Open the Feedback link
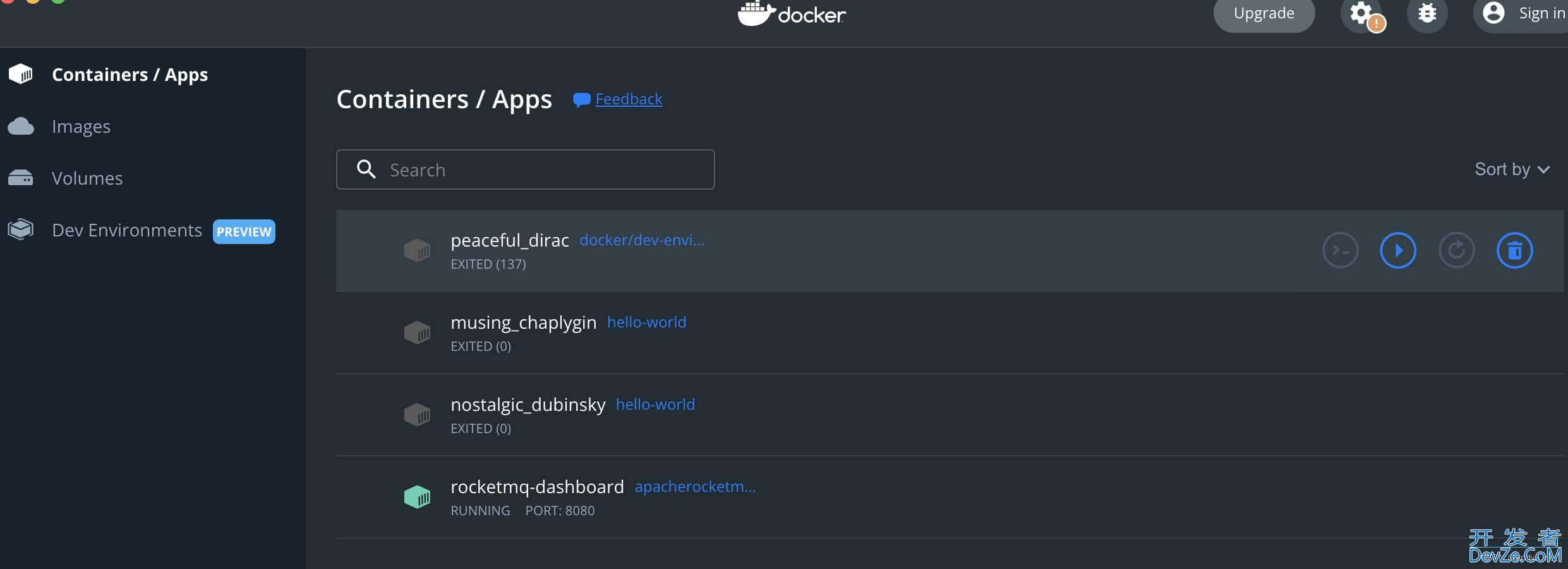1568x569 pixels. [x=629, y=99]
